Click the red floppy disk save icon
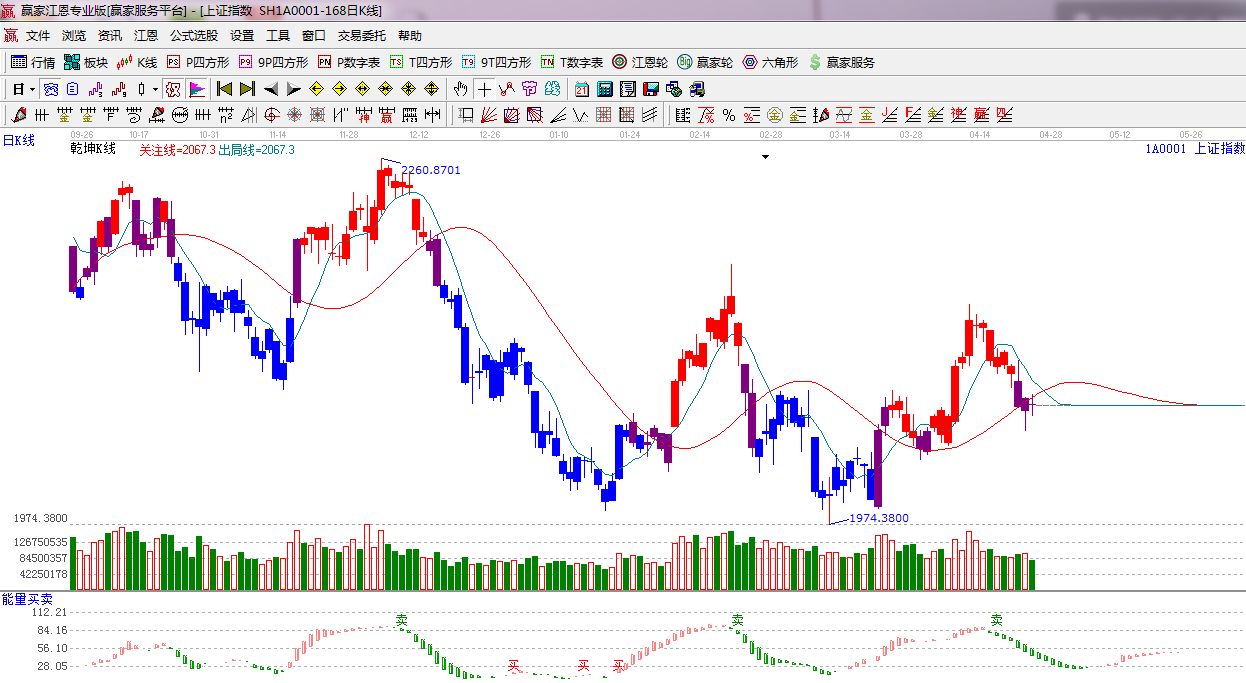The width and height of the screenshot is (1246, 683). tap(651, 89)
